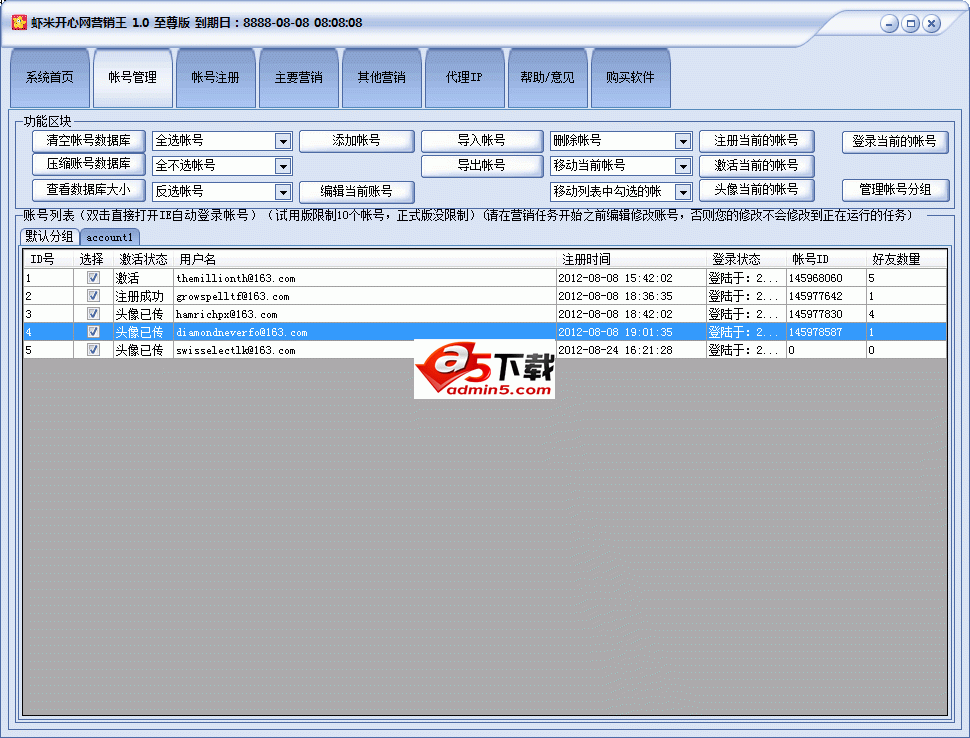Click the 压缩账号数据库 button
Screen dimensions: 970x738
click(x=88, y=165)
